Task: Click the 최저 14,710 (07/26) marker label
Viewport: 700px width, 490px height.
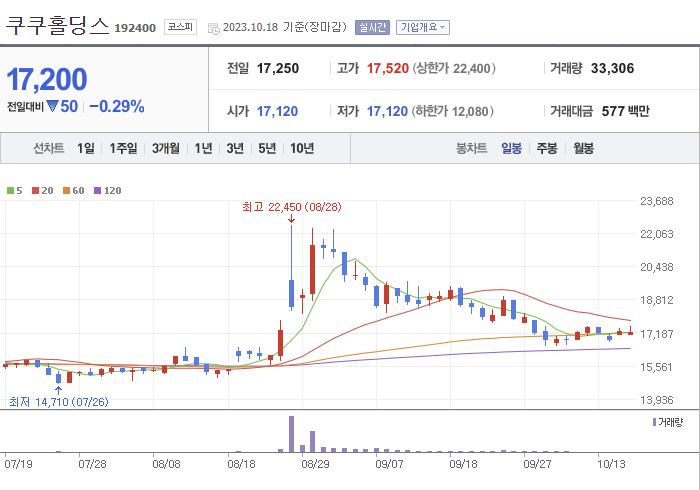Action: click(58, 402)
